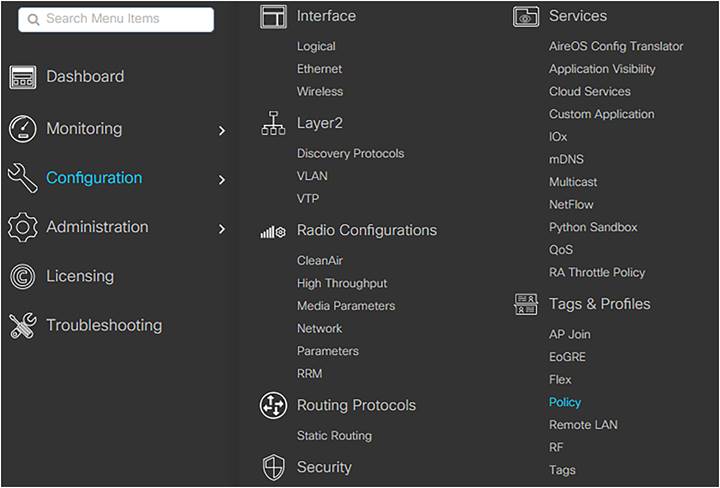Open the Administration menu label
Image resolution: width=720 pixels, height=488 pixels.
pyautogui.click(x=97, y=227)
